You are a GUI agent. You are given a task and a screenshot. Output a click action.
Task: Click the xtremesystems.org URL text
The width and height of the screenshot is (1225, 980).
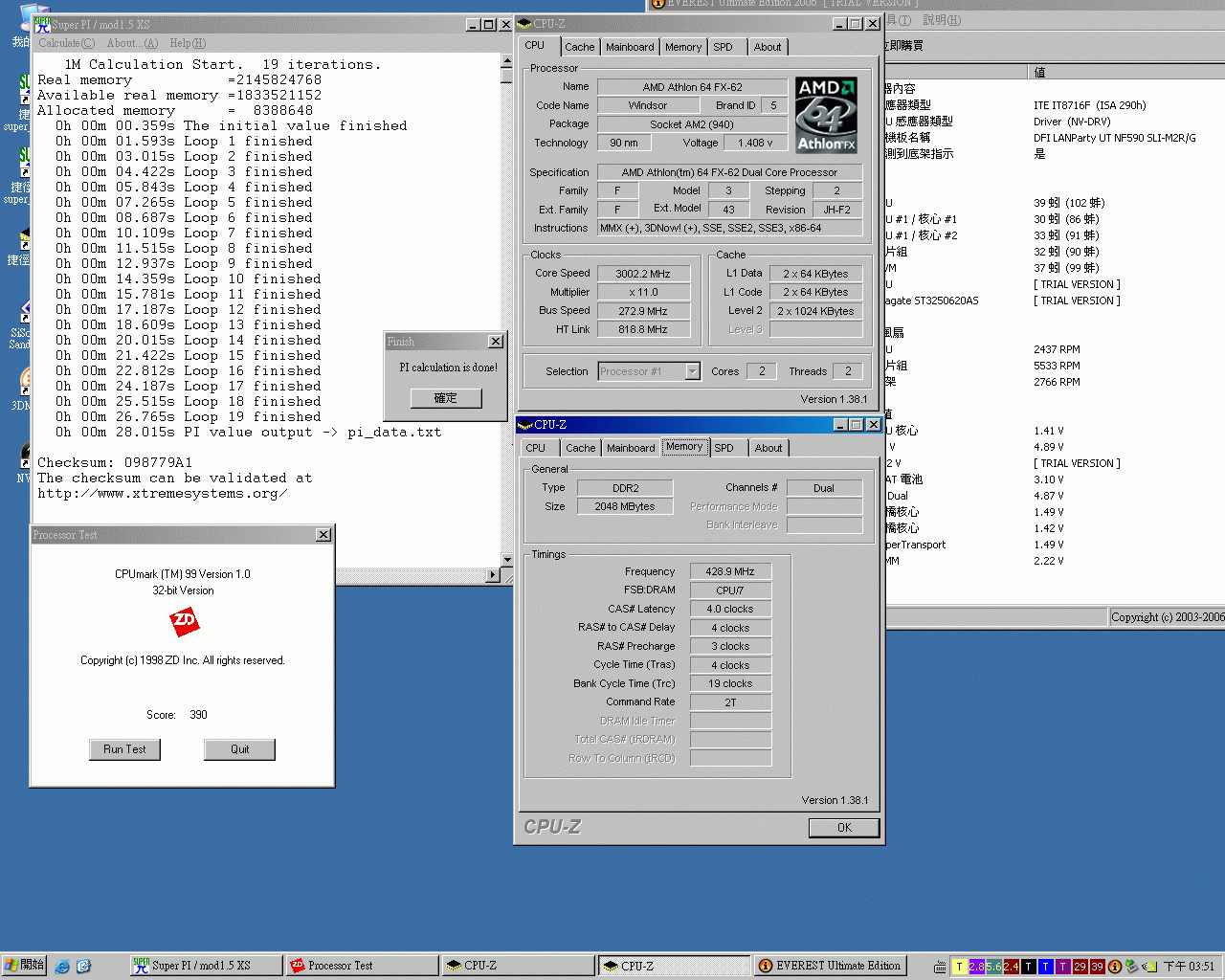click(x=162, y=494)
